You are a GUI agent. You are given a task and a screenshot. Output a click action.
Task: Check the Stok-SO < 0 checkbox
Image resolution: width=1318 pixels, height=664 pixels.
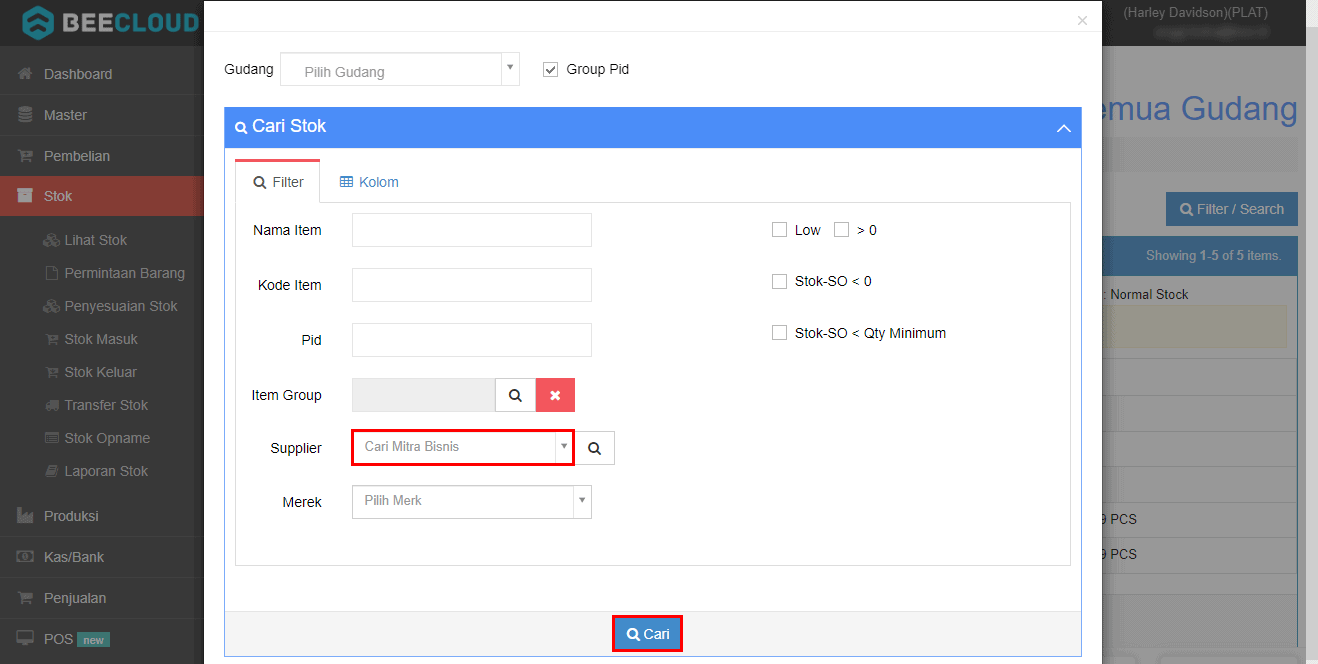point(779,281)
